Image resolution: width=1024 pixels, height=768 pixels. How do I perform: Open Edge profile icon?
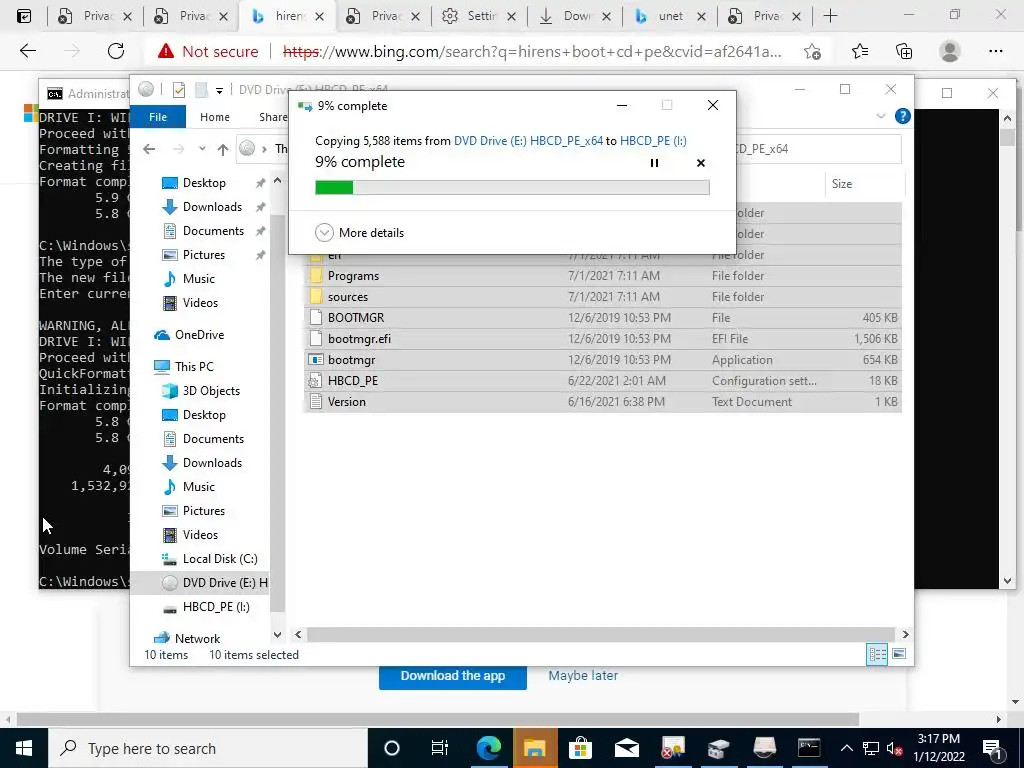(950, 51)
